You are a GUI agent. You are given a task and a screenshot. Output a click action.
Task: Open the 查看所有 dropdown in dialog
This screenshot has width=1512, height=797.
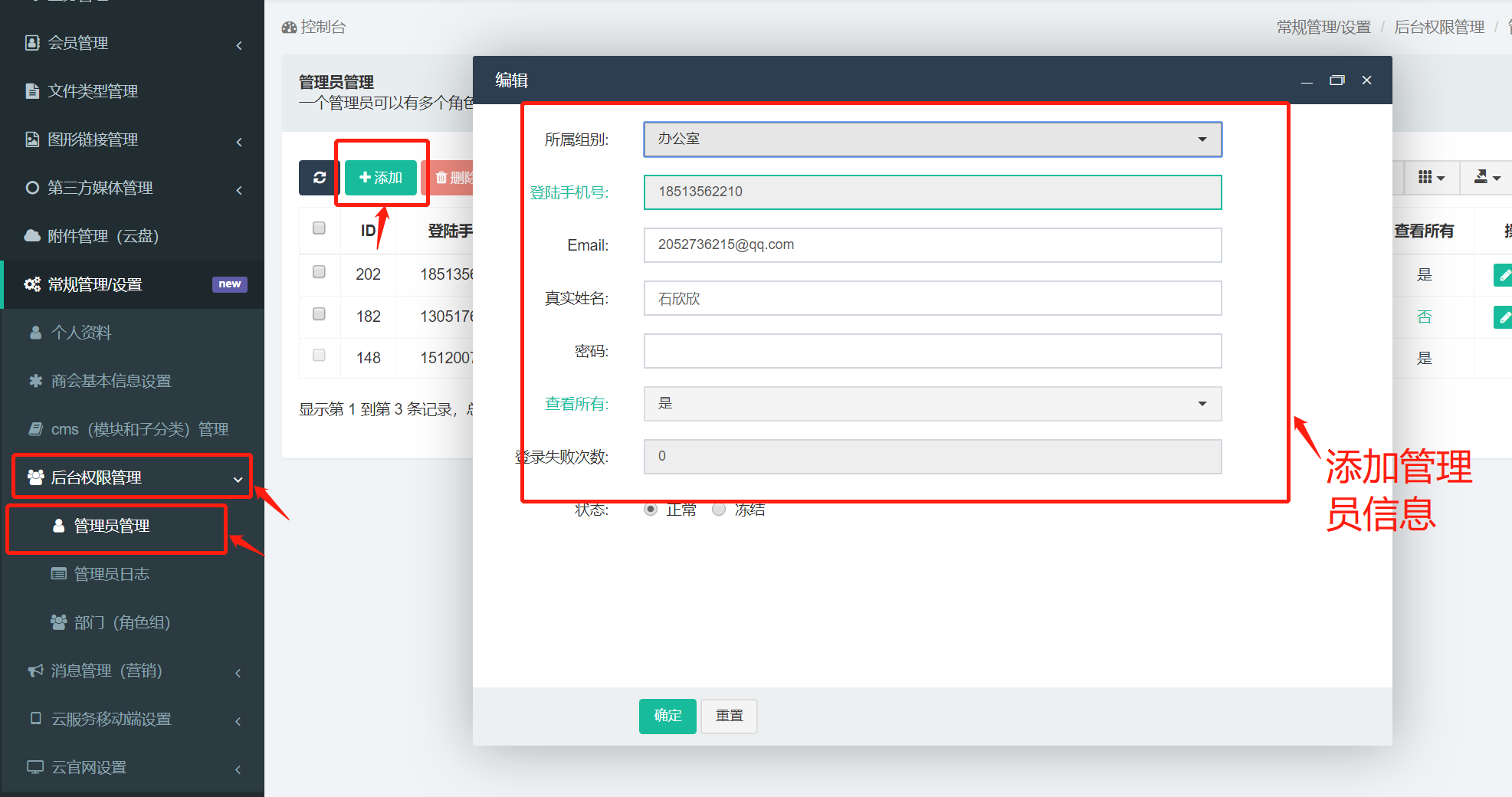(932, 404)
